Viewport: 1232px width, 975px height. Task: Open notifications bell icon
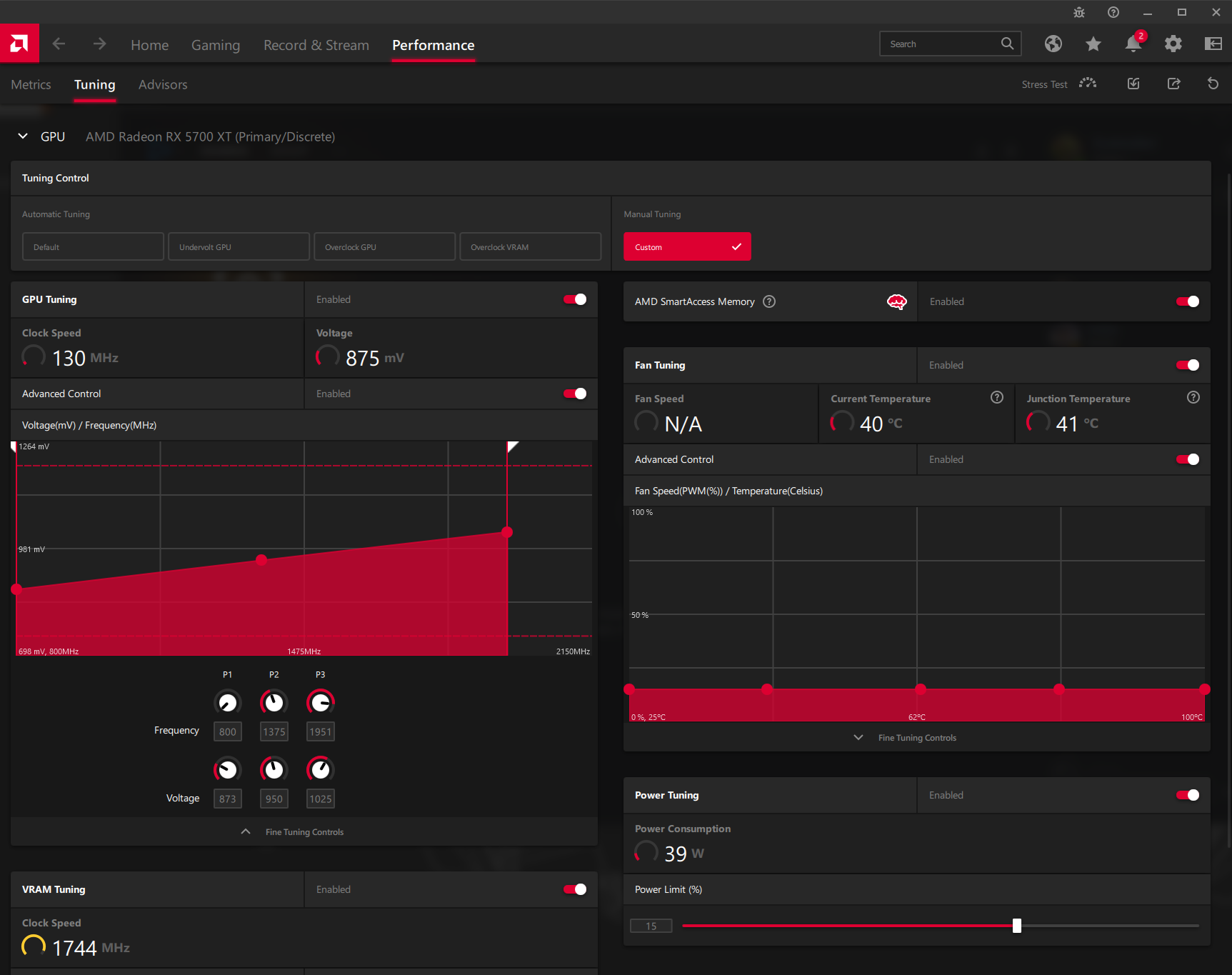[1133, 44]
